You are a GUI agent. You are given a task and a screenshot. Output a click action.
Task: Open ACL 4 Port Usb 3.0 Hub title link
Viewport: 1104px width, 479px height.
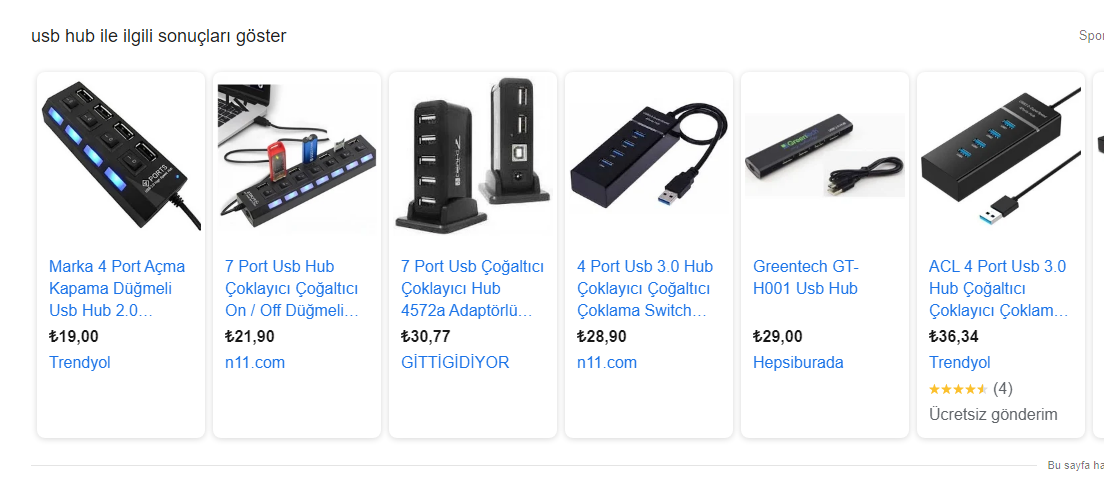(x=998, y=289)
